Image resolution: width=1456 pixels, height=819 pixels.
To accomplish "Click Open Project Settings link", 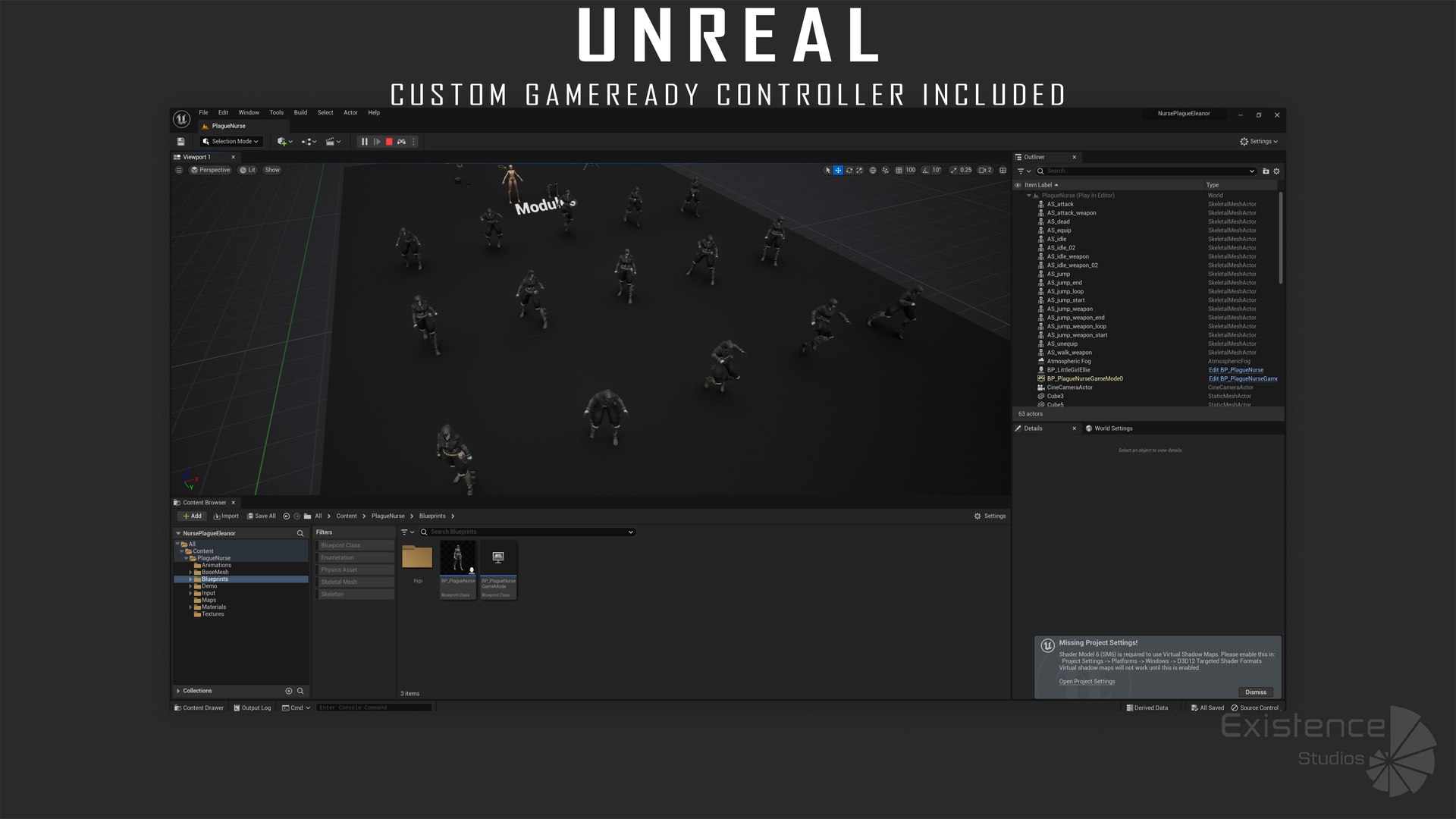I will click(1087, 682).
